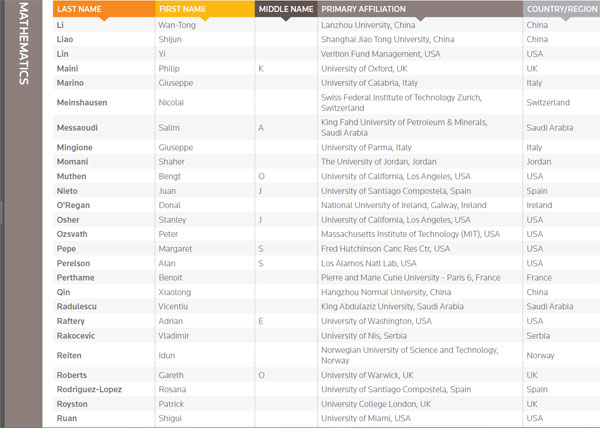The height and width of the screenshot is (428, 600).
Task: Click last name 'Liao'
Action: (65, 39)
